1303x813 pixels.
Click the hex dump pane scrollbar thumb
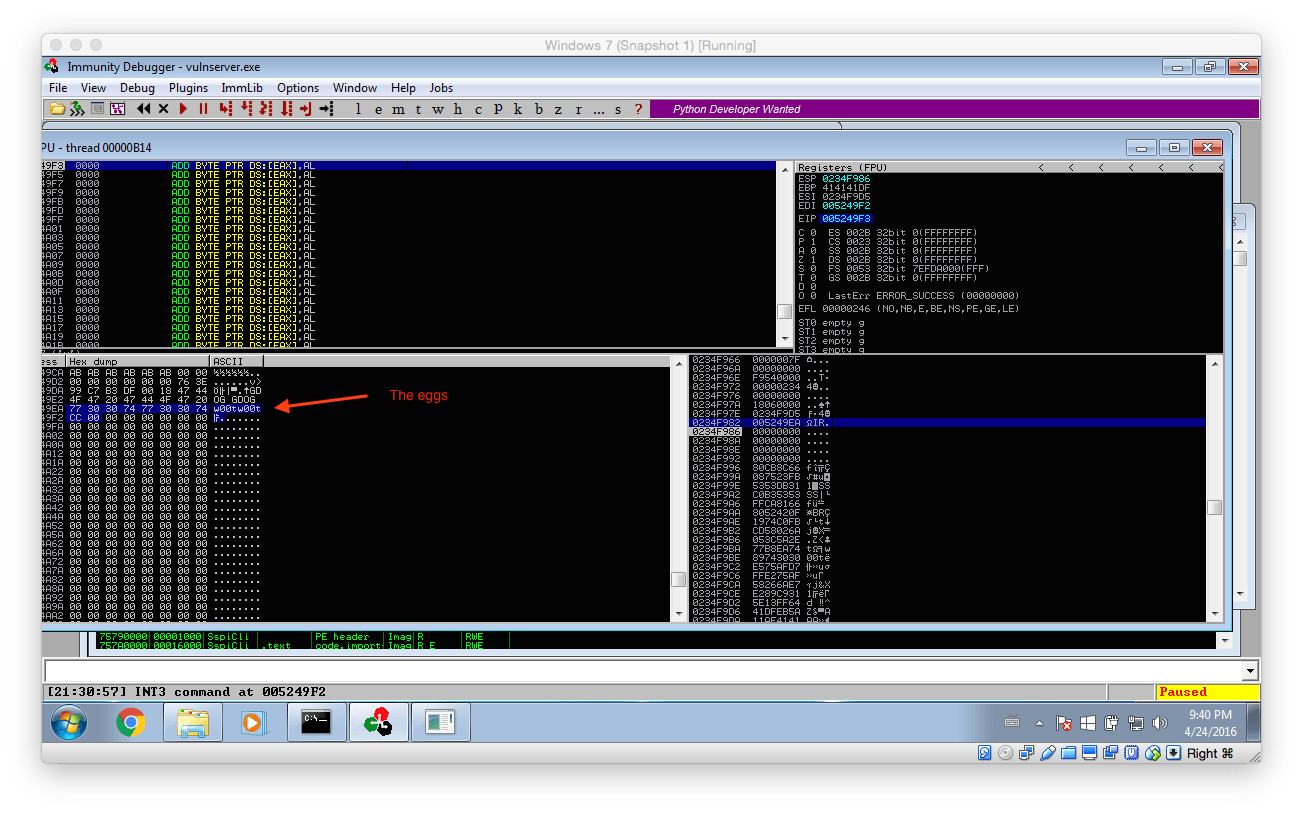tap(678, 579)
